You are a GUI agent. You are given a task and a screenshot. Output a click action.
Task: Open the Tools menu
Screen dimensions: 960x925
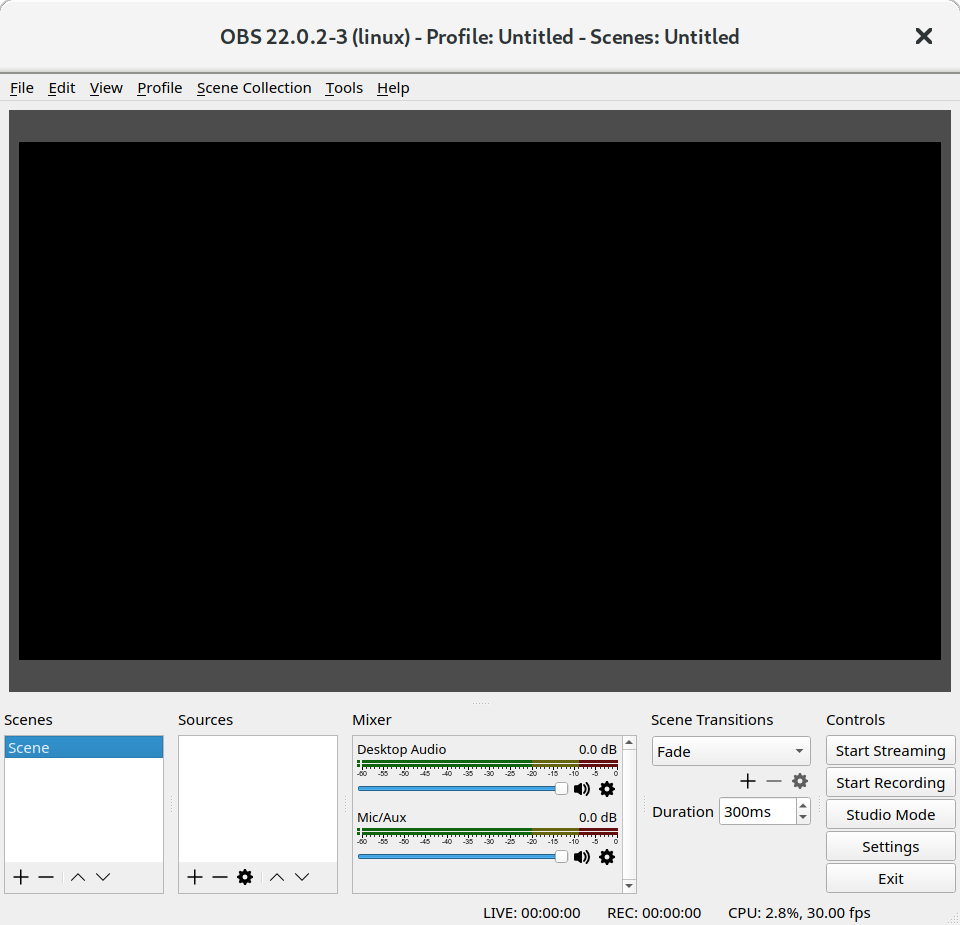click(344, 88)
